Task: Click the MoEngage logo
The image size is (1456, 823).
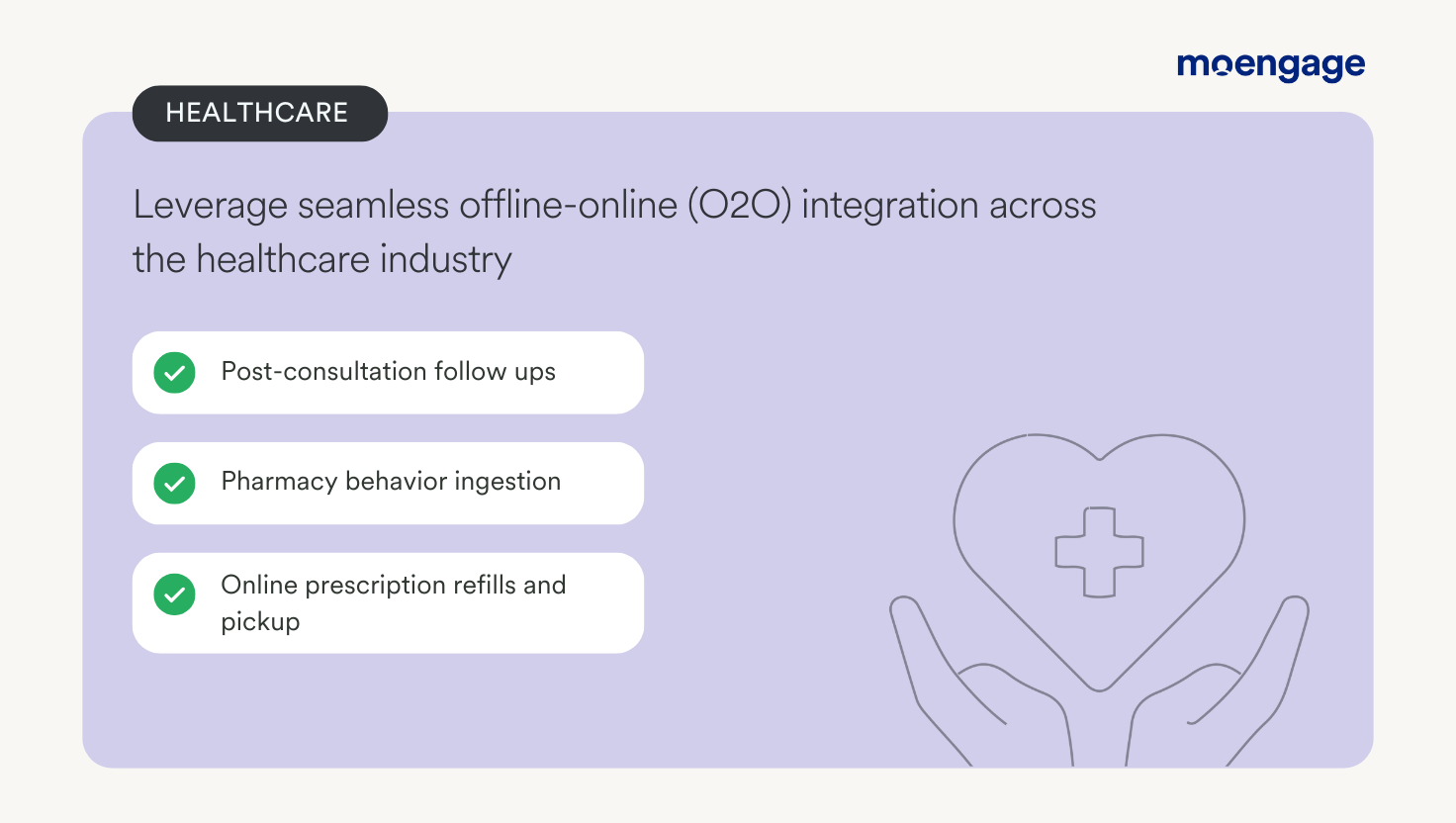Action: (x=1269, y=65)
